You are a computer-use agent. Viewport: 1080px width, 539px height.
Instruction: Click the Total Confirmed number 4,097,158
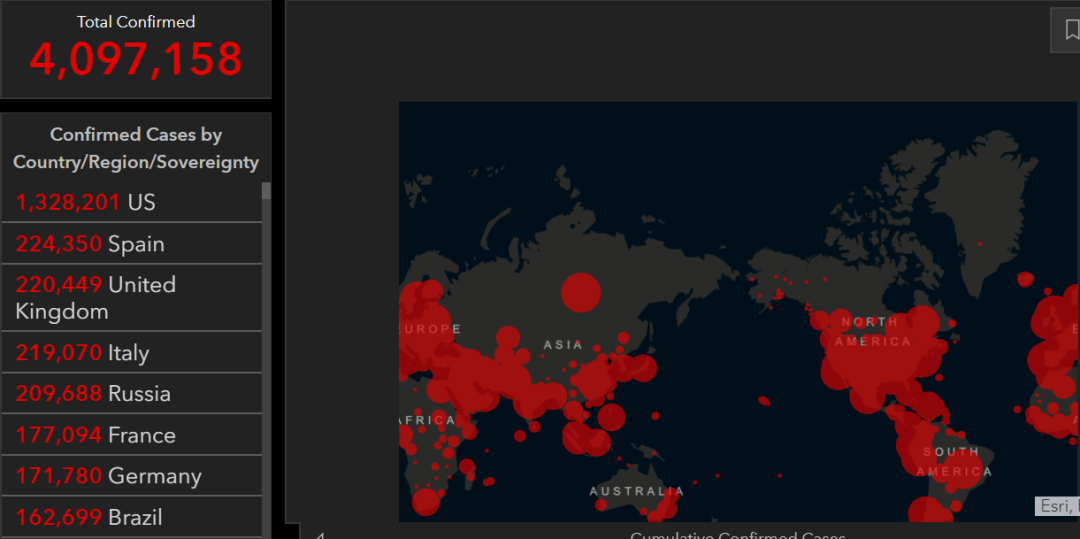pyautogui.click(x=136, y=59)
